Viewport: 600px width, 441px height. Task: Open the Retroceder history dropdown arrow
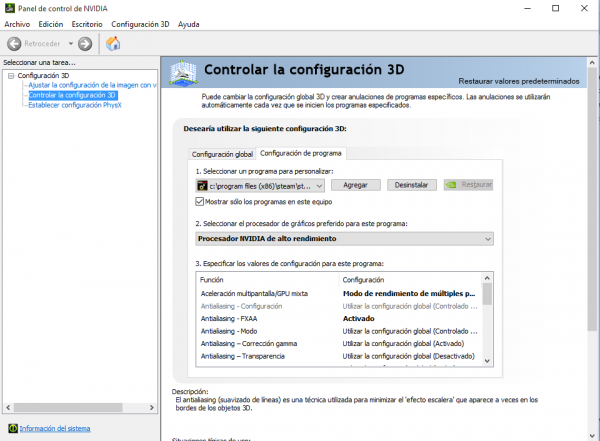point(71,44)
